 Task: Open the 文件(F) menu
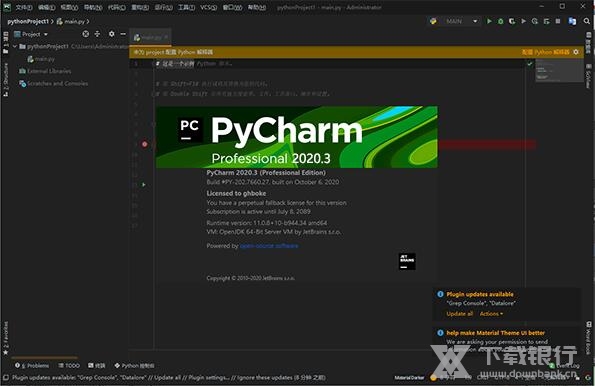click(x=24, y=7)
